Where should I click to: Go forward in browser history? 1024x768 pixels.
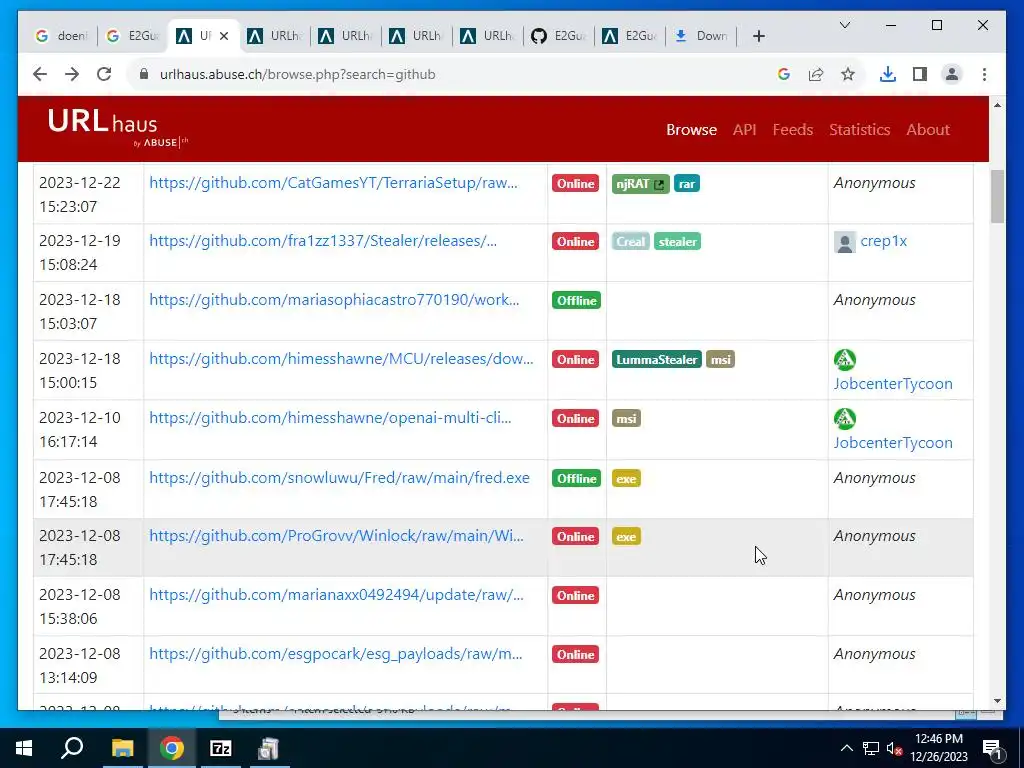click(72, 74)
